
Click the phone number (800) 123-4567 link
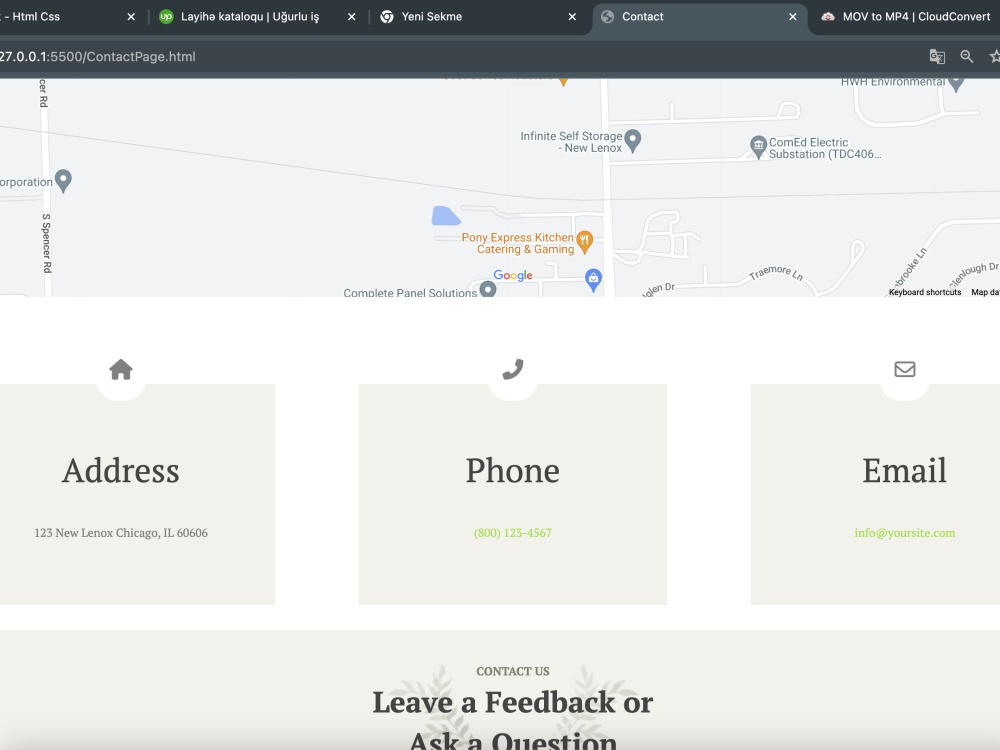(513, 533)
